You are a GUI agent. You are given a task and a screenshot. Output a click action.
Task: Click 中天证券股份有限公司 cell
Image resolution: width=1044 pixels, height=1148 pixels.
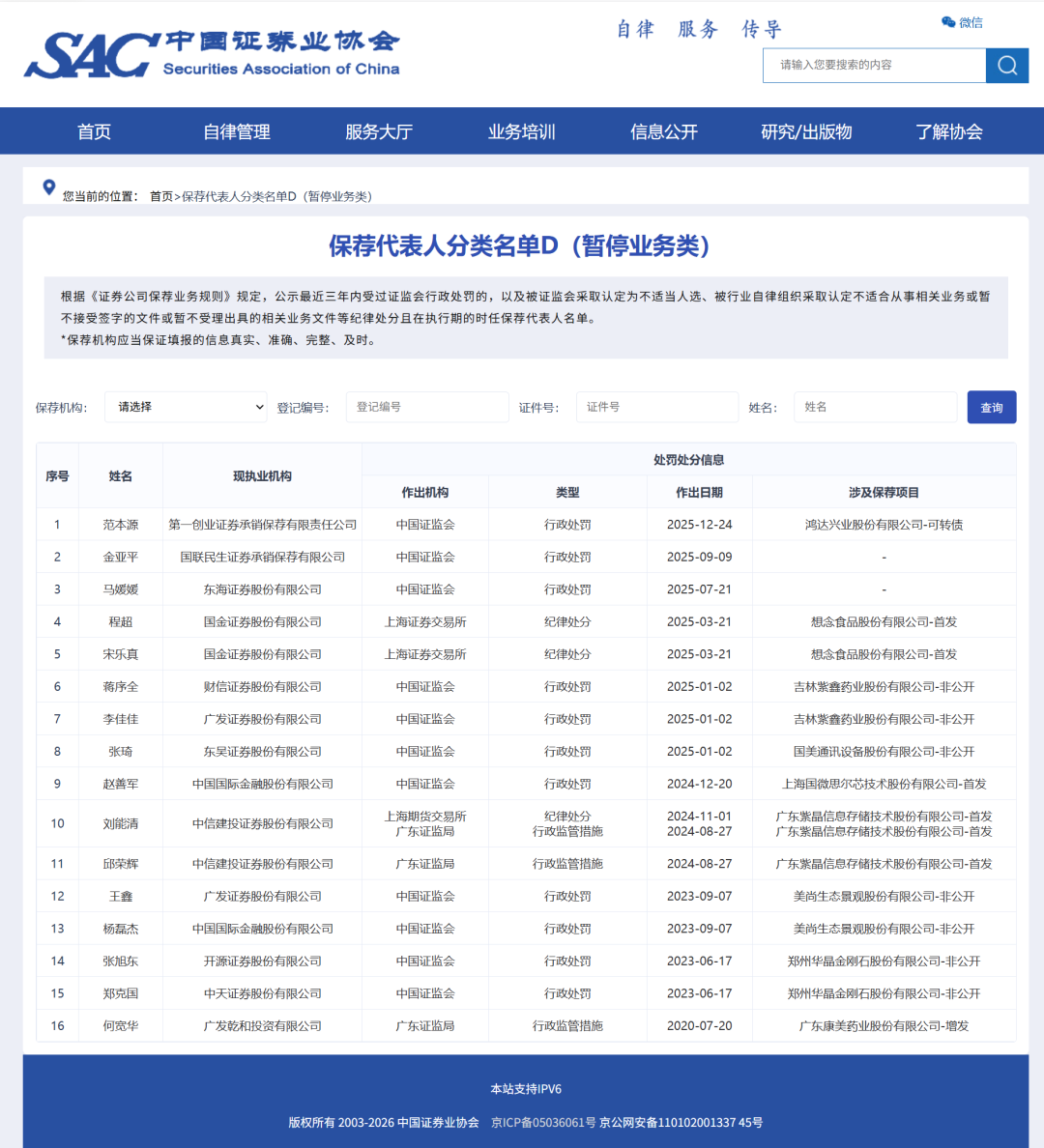(x=262, y=993)
